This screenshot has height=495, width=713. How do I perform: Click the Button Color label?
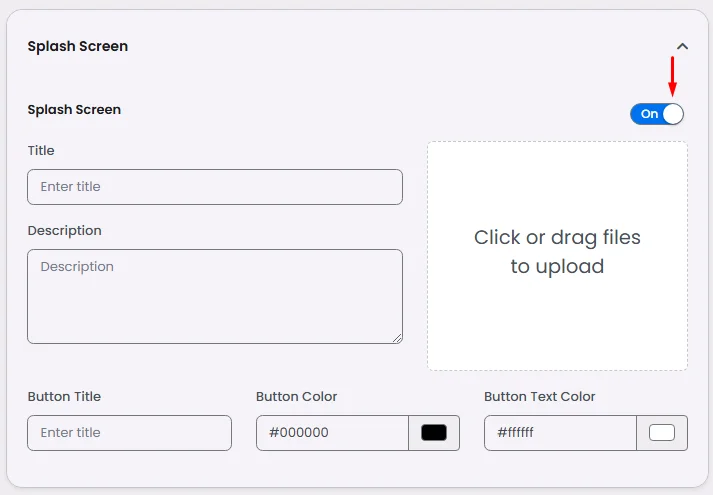point(296,397)
